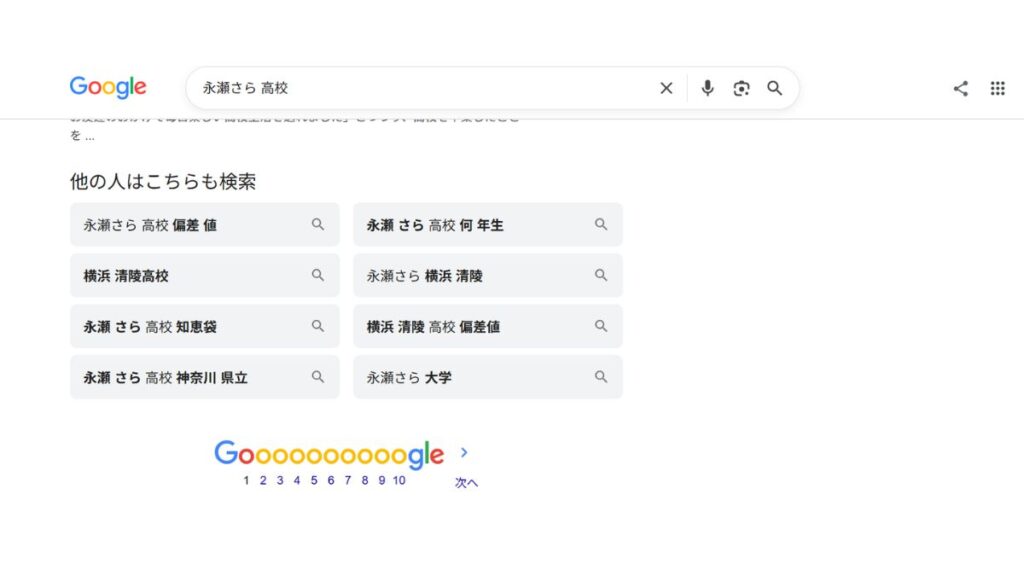Select related search 永瀬さら 横浜 清陵
Viewport: 1024px width, 576px height.
pyautogui.click(x=488, y=276)
